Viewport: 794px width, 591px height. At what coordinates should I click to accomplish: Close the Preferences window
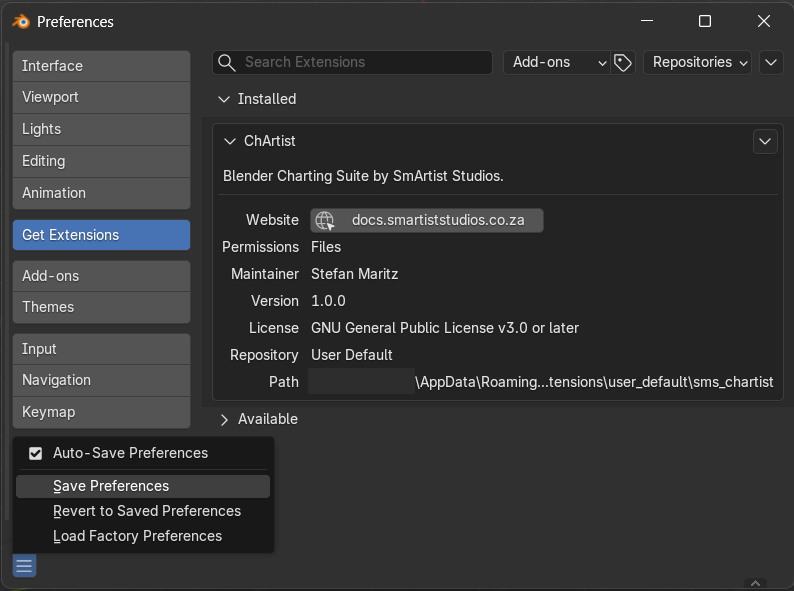[764, 21]
